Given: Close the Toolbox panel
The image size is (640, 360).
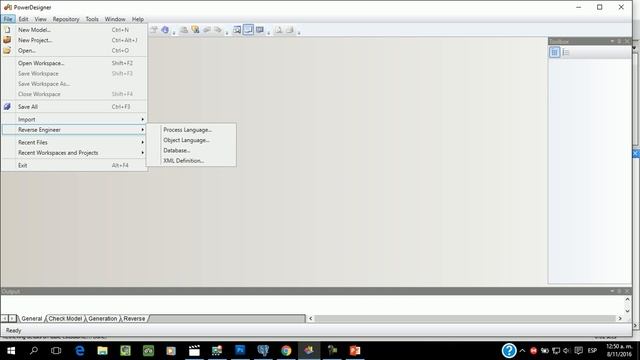Looking at the screenshot, I should [x=627, y=41].
